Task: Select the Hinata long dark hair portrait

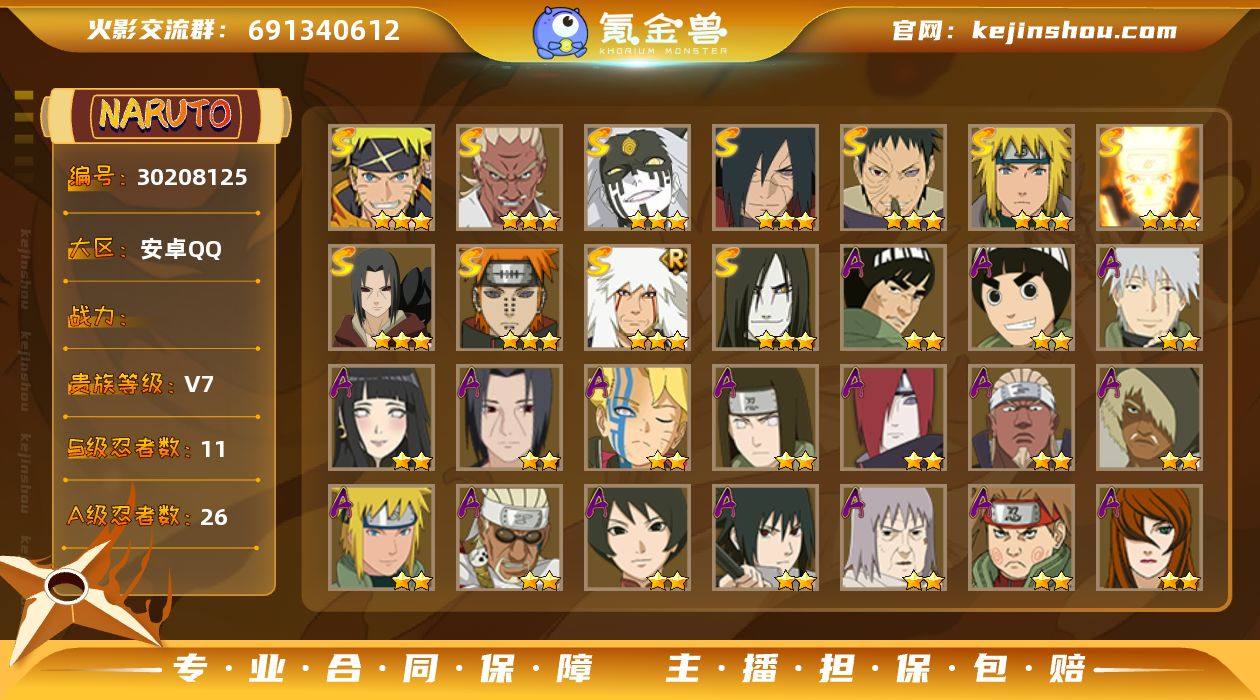Action: pyautogui.click(x=381, y=418)
